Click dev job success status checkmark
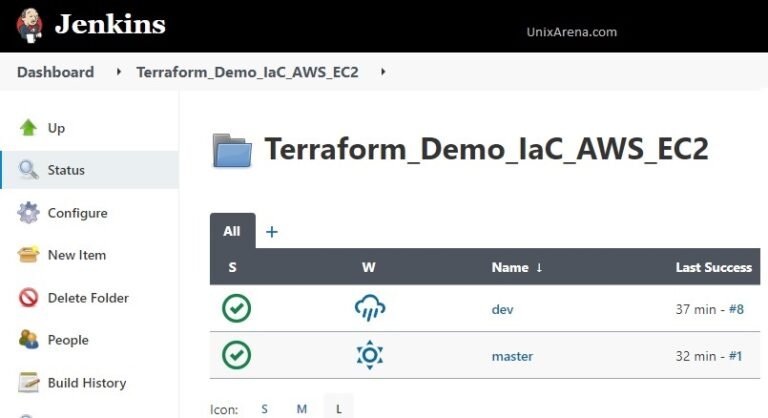 (236, 309)
